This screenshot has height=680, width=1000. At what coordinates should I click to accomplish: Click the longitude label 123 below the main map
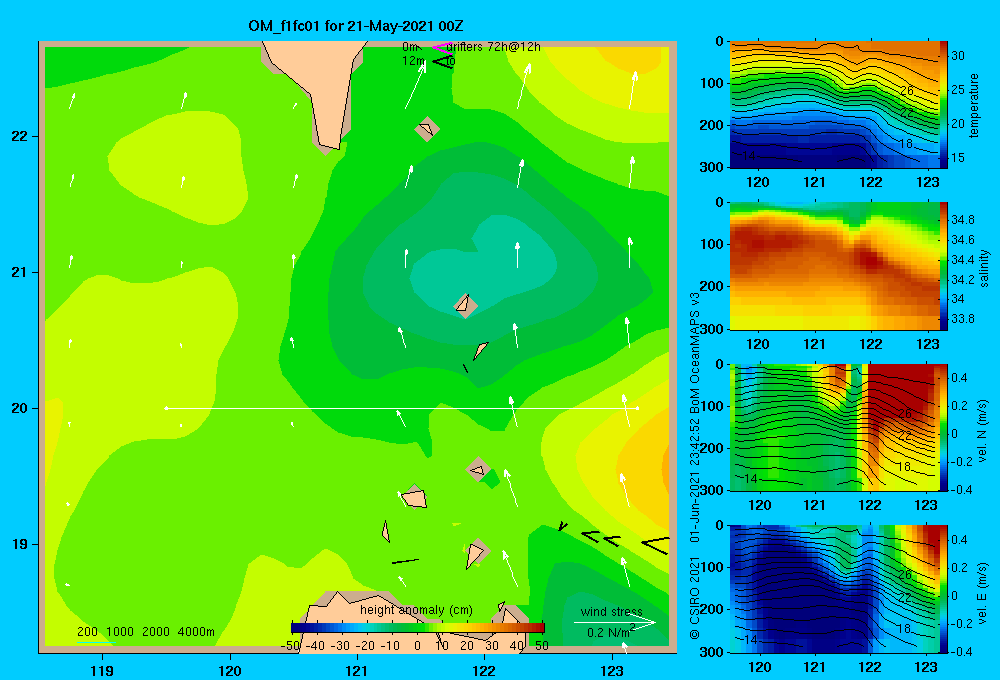(612, 670)
